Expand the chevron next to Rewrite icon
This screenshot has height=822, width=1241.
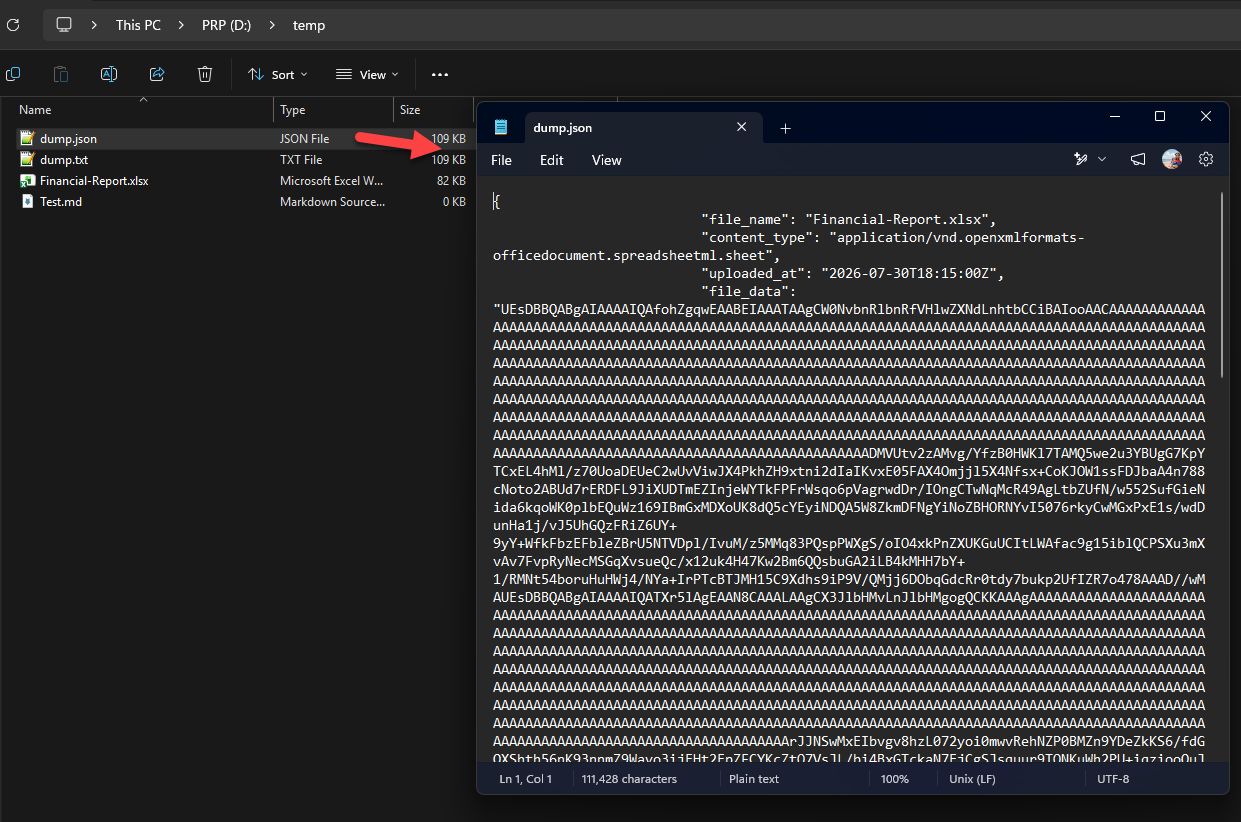[x=1102, y=159]
